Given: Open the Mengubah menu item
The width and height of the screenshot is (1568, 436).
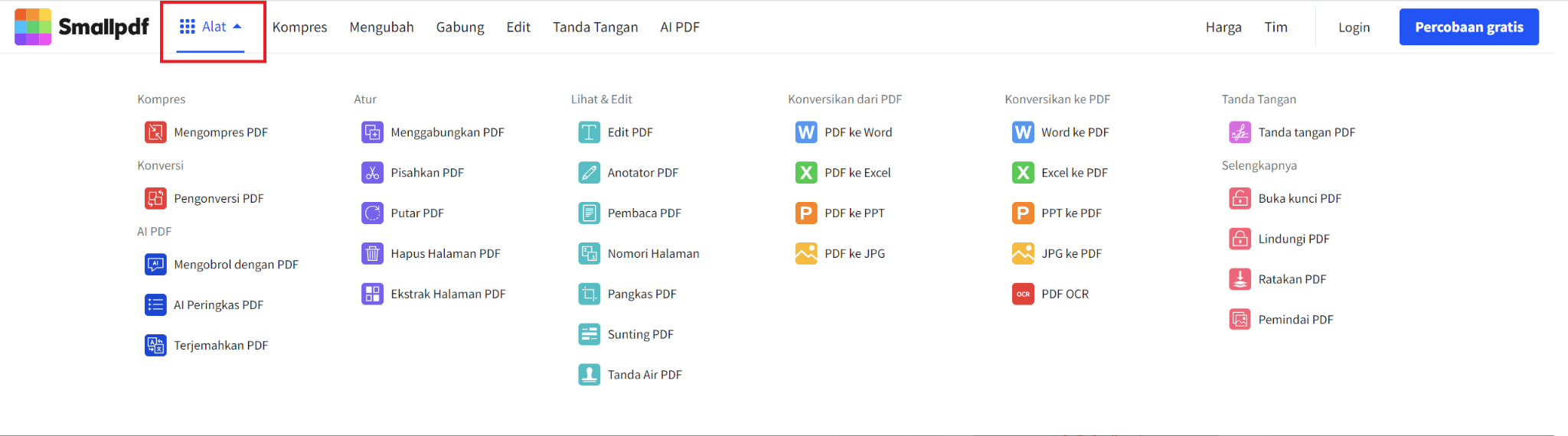Looking at the screenshot, I should tap(381, 28).
